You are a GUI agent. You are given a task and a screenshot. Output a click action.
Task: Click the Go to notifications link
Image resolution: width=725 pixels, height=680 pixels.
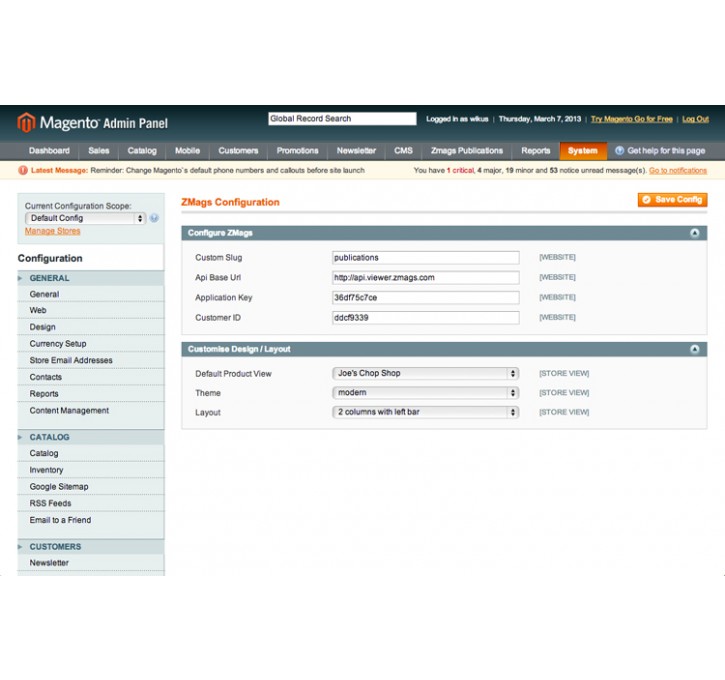(678, 171)
